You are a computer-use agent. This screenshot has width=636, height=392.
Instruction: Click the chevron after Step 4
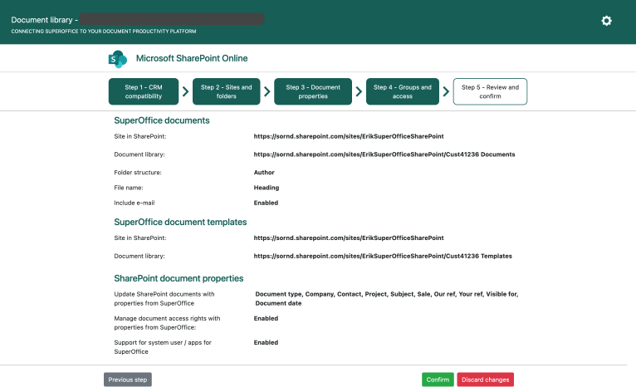(x=446, y=91)
